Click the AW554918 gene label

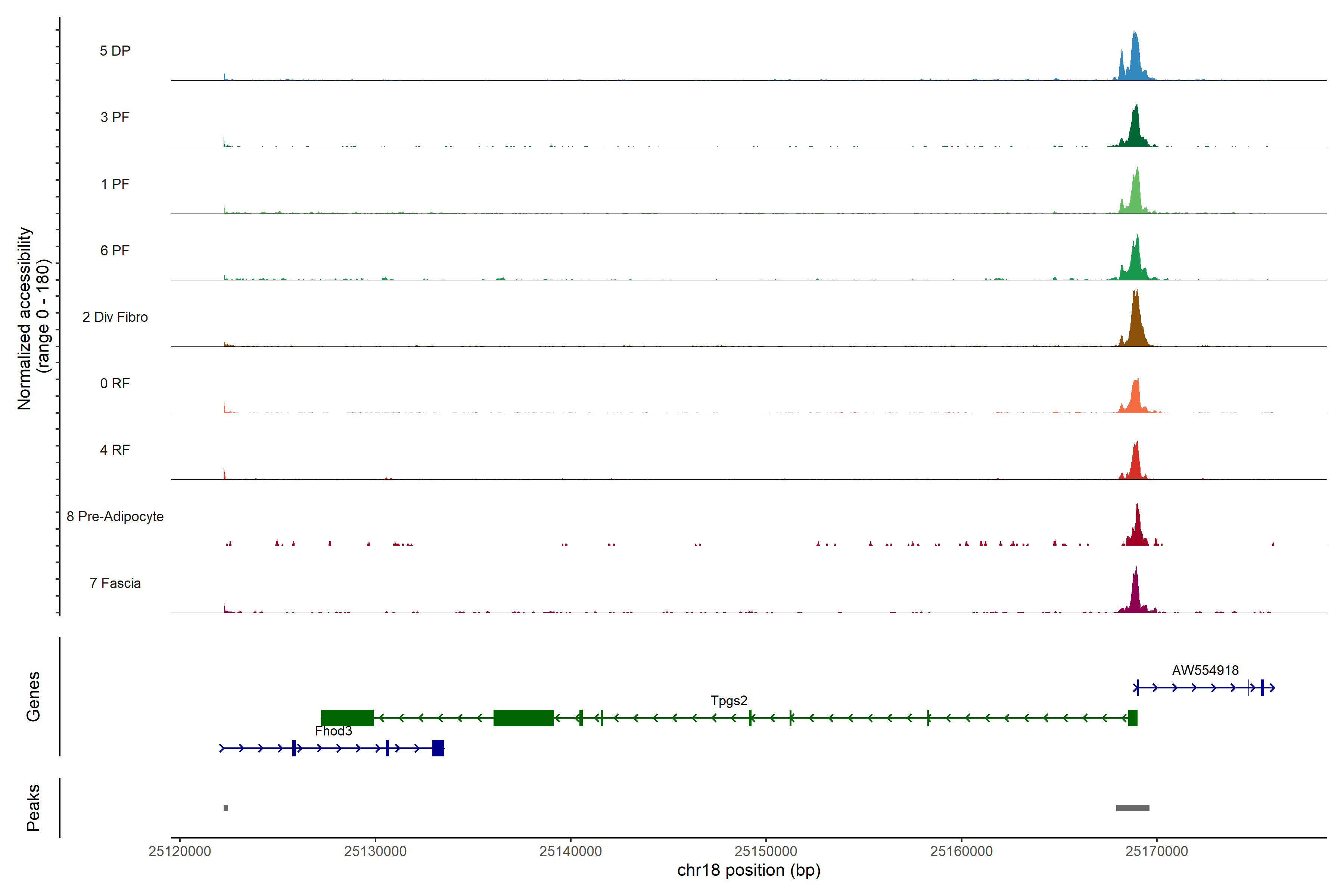(1205, 670)
